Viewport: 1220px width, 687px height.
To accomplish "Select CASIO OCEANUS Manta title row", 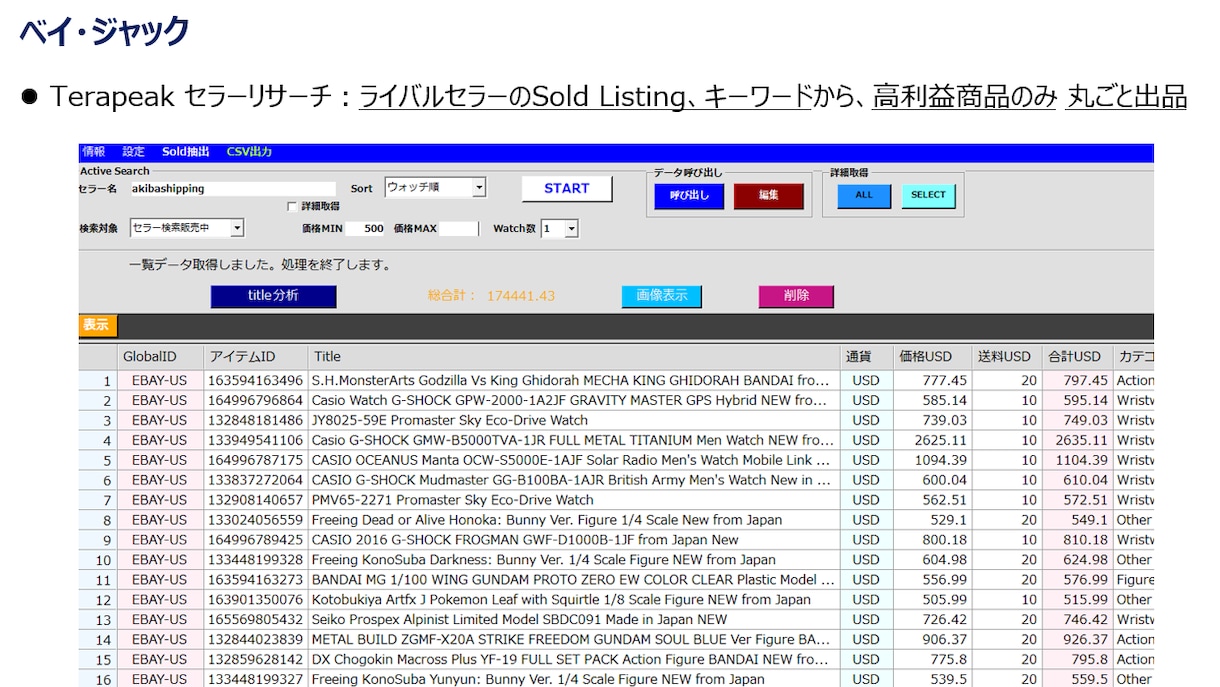I will pos(574,460).
